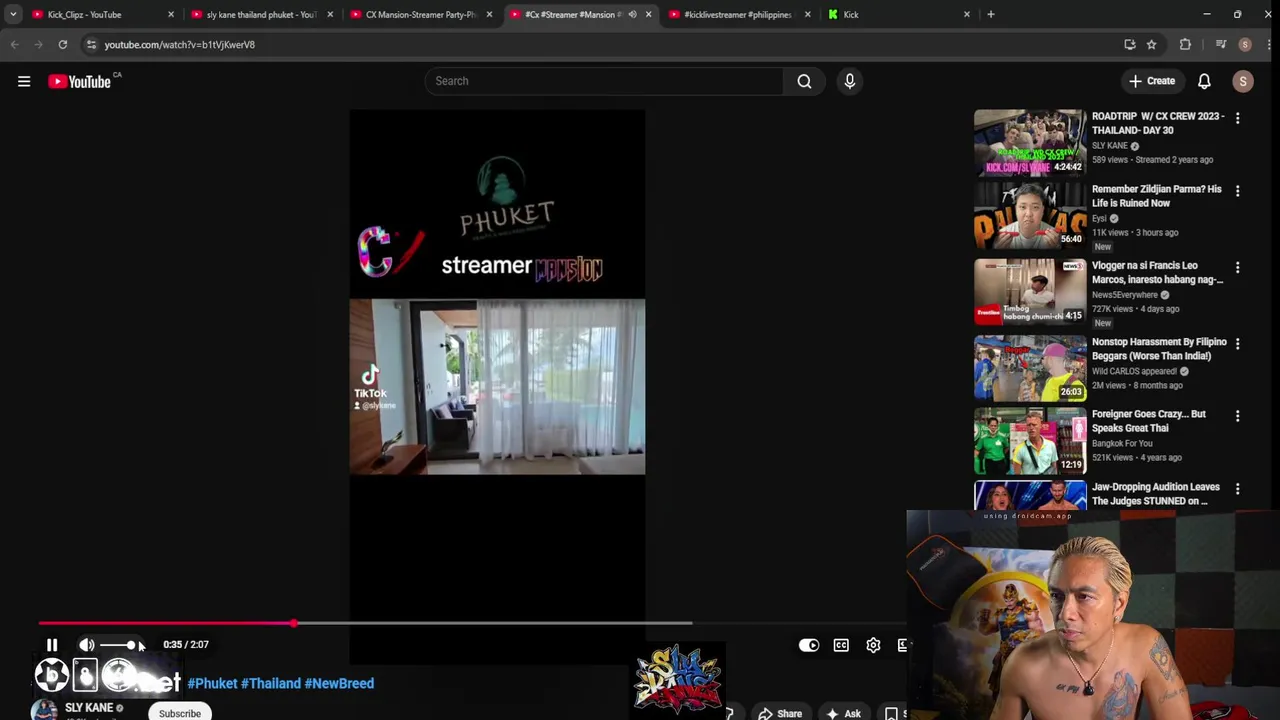Switch to the Kick tab
Screen dimensions: 1280x720
tap(898, 14)
